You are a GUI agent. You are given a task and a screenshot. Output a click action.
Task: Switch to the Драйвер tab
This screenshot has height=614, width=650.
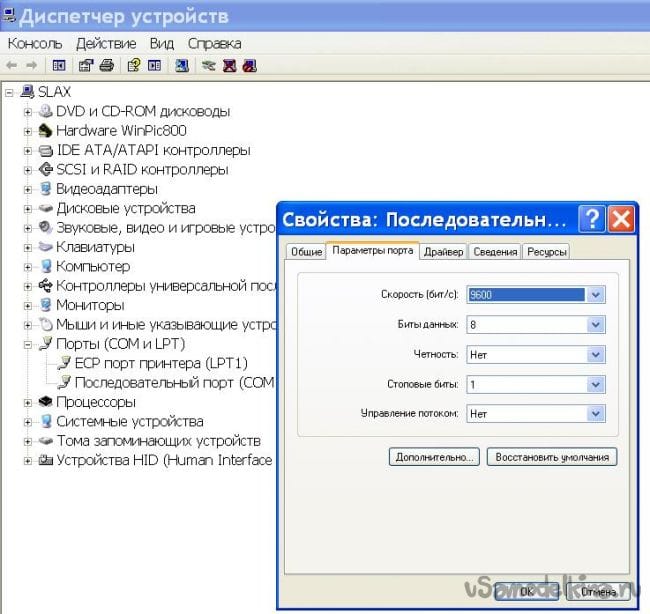pyautogui.click(x=443, y=252)
